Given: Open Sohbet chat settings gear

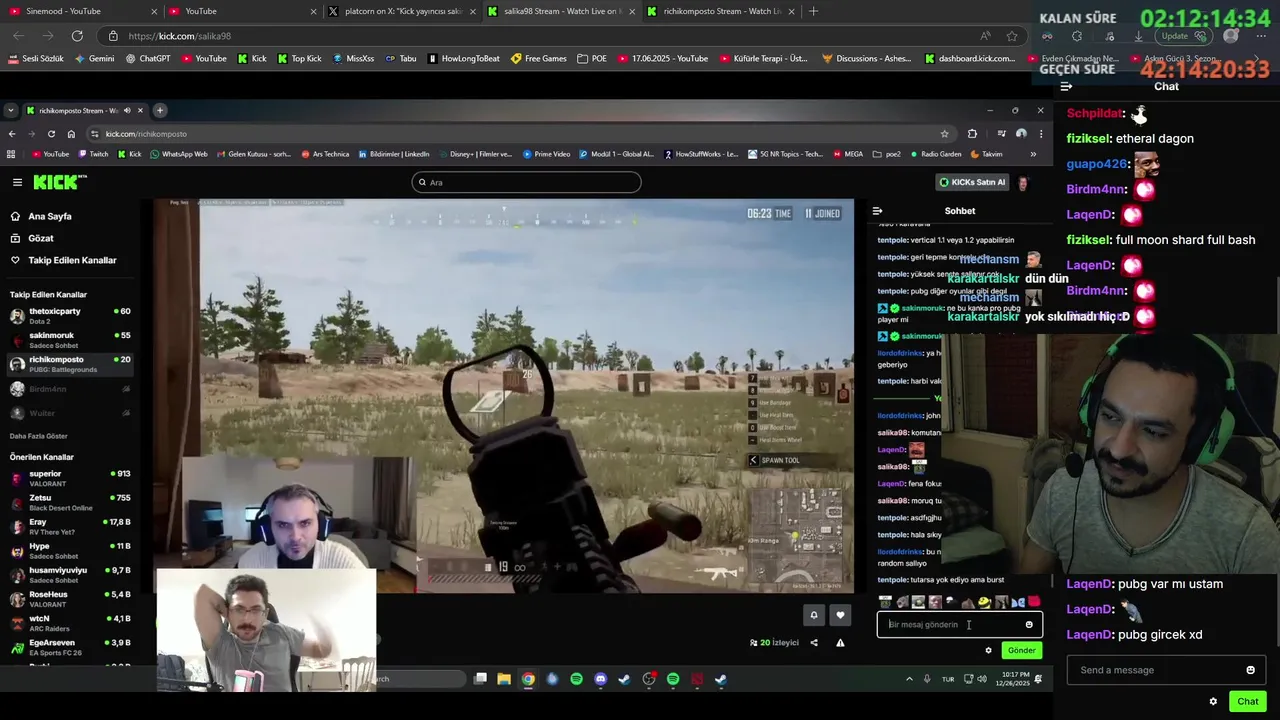Looking at the screenshot, I should pos(989,650).
